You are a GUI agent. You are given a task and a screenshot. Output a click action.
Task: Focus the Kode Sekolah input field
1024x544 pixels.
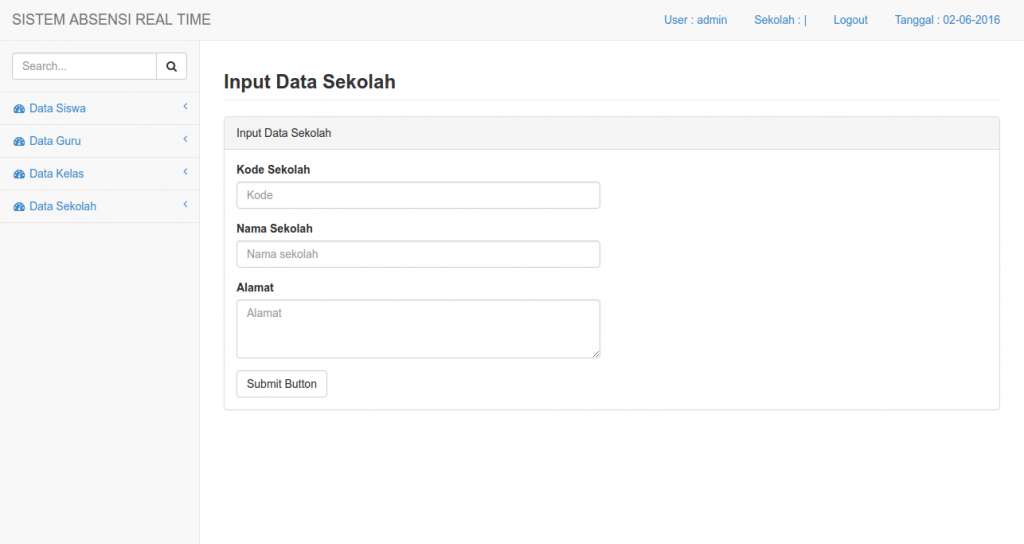[x=418, y=195]
